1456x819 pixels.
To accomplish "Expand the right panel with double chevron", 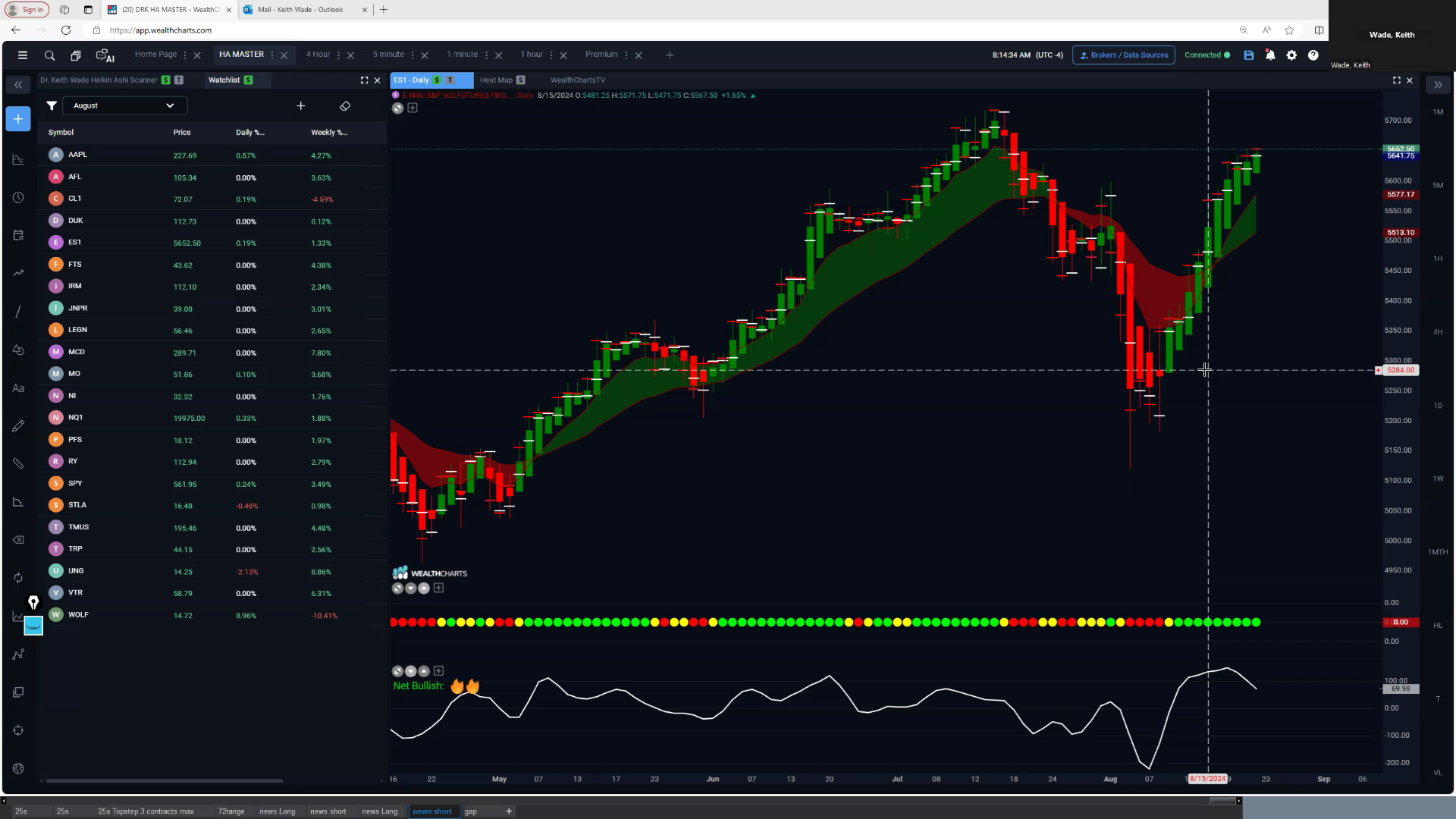I will click(x=1438, y=85).
